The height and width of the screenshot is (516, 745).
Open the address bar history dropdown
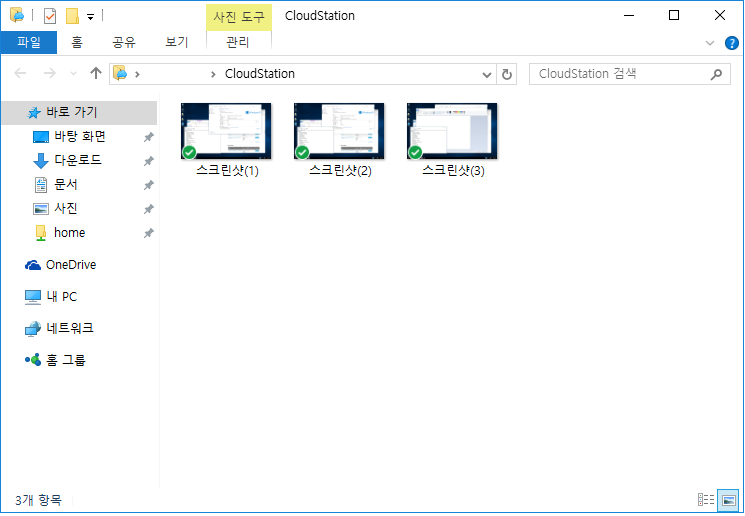[x=487, y=75]
